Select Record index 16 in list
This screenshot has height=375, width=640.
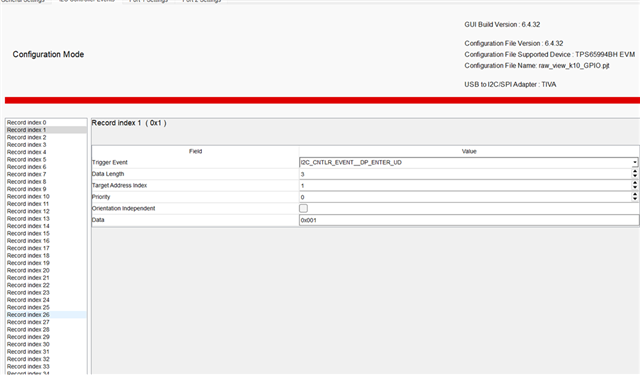click(x=46, y=241)
